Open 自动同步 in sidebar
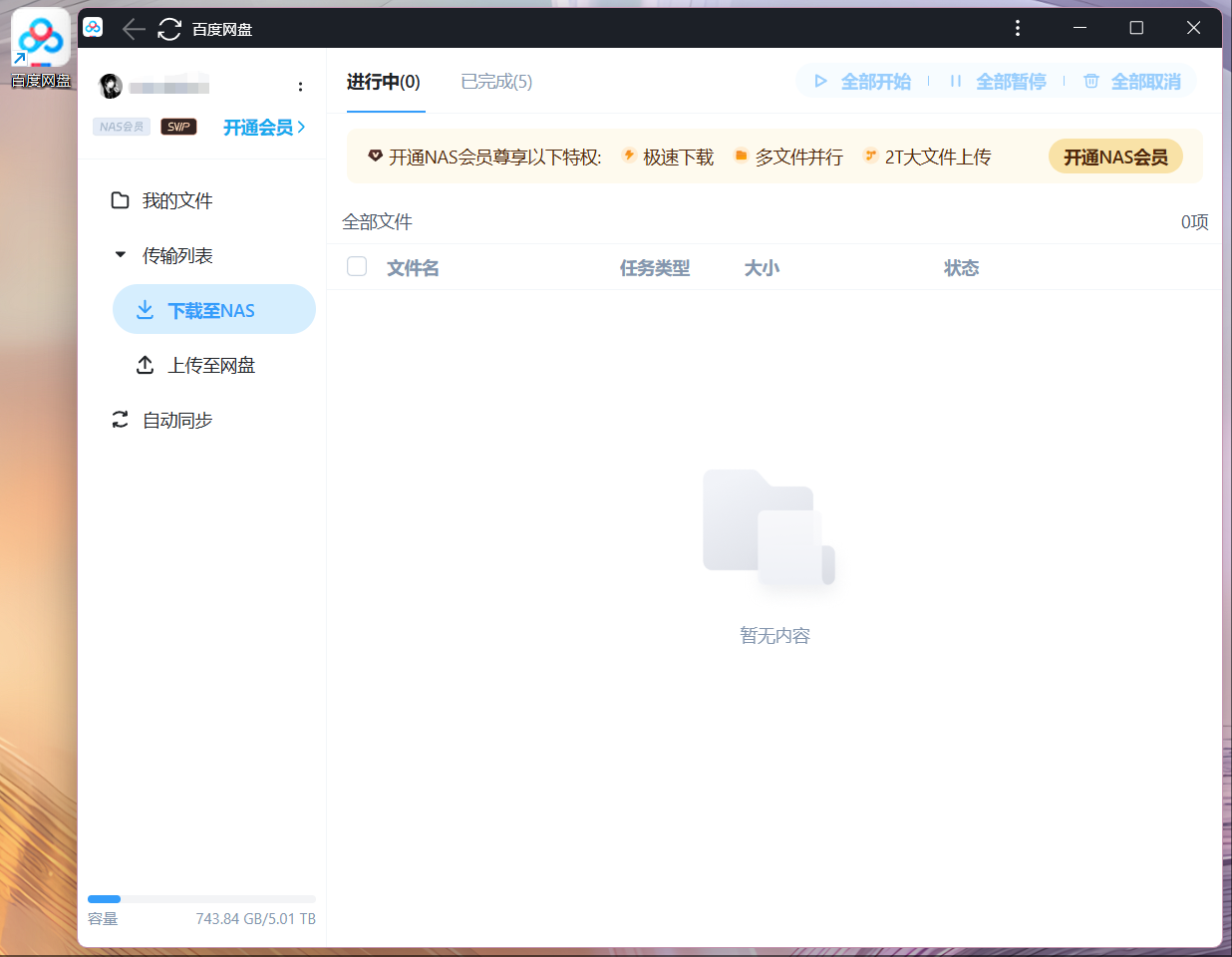The image size is (1232, 957). pos(161,421)
